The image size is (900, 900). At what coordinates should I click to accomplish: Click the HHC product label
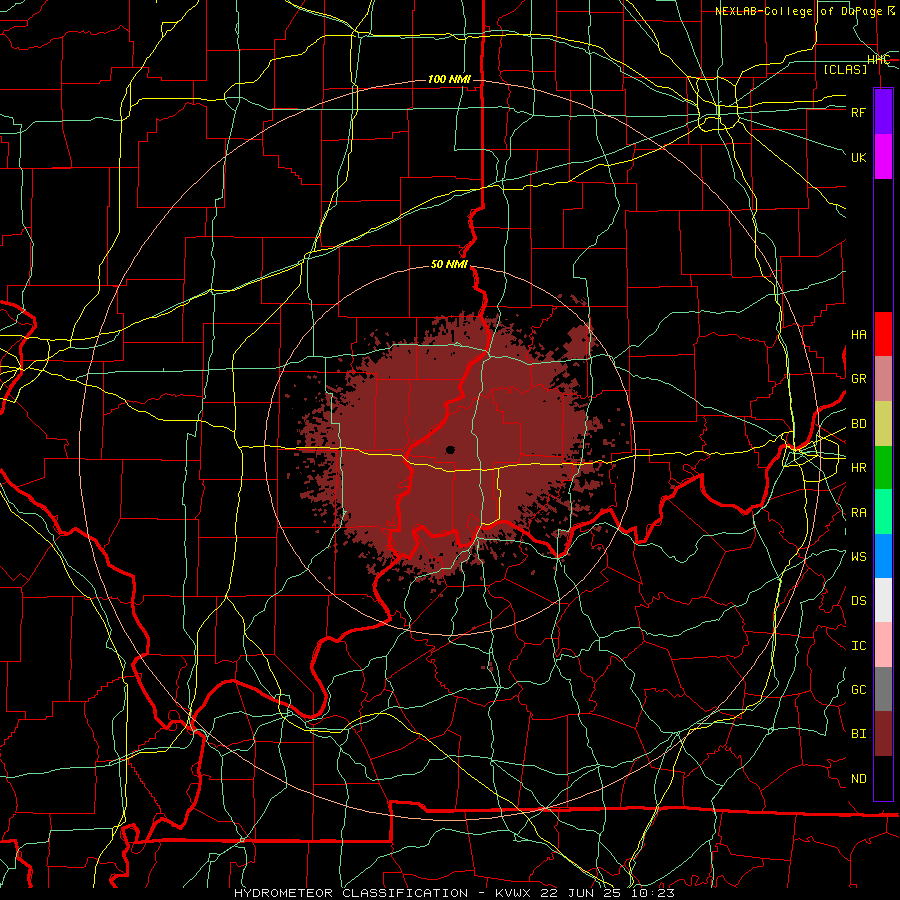point(878,60)
